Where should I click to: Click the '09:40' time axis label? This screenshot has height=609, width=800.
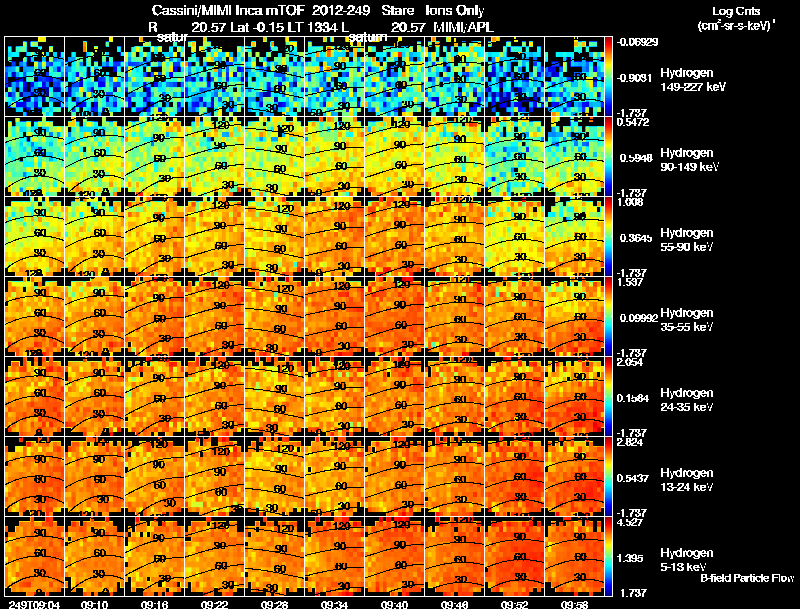(x=394, y=604)
